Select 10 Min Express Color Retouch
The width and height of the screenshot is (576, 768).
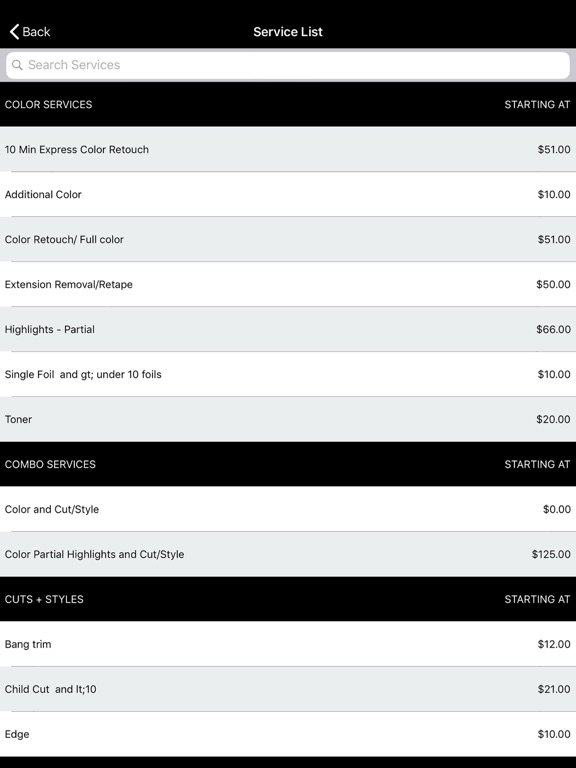[x=288, y=149]
